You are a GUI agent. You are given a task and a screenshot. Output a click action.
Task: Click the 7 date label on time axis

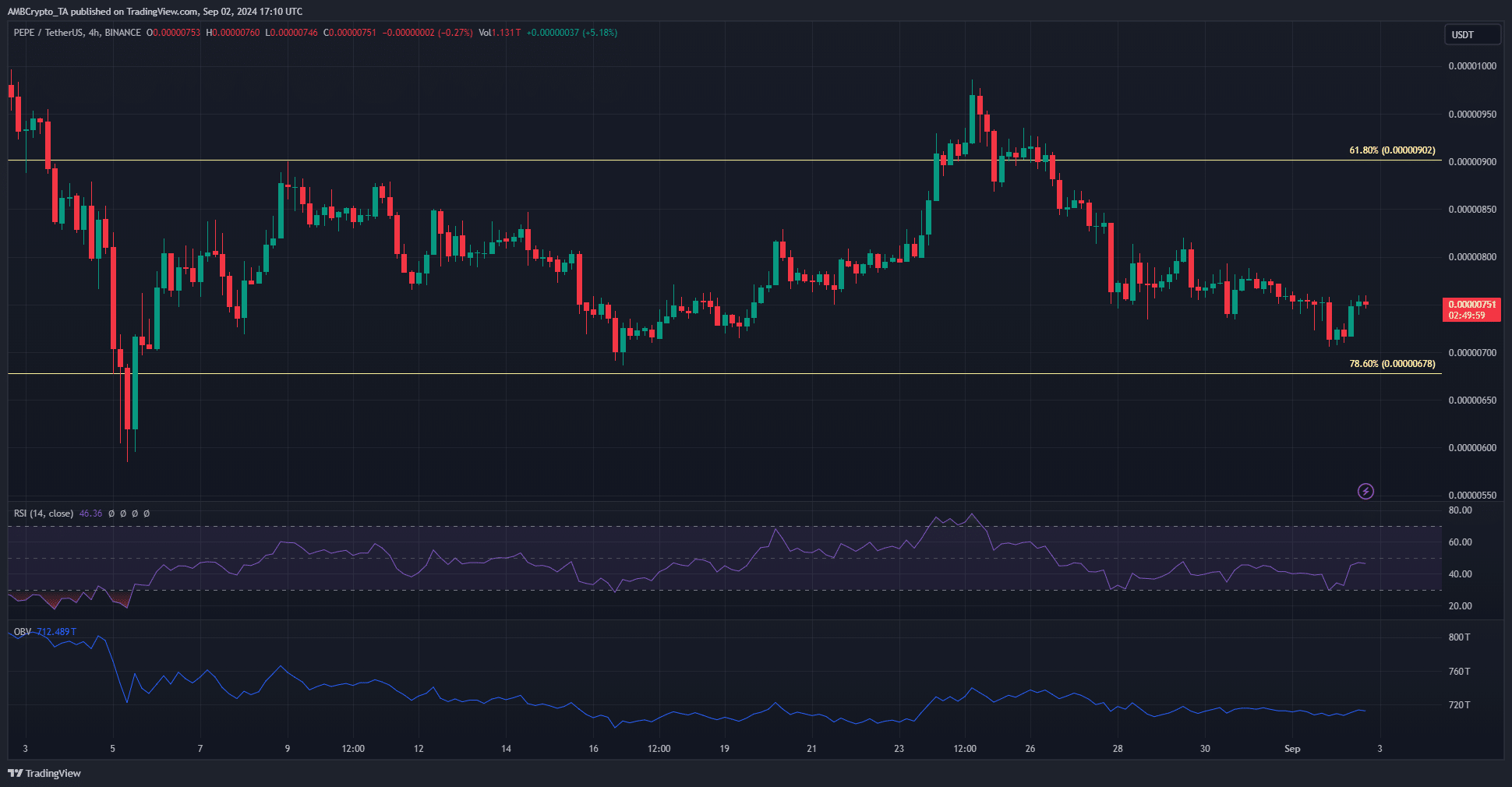(x=200, y=749)
